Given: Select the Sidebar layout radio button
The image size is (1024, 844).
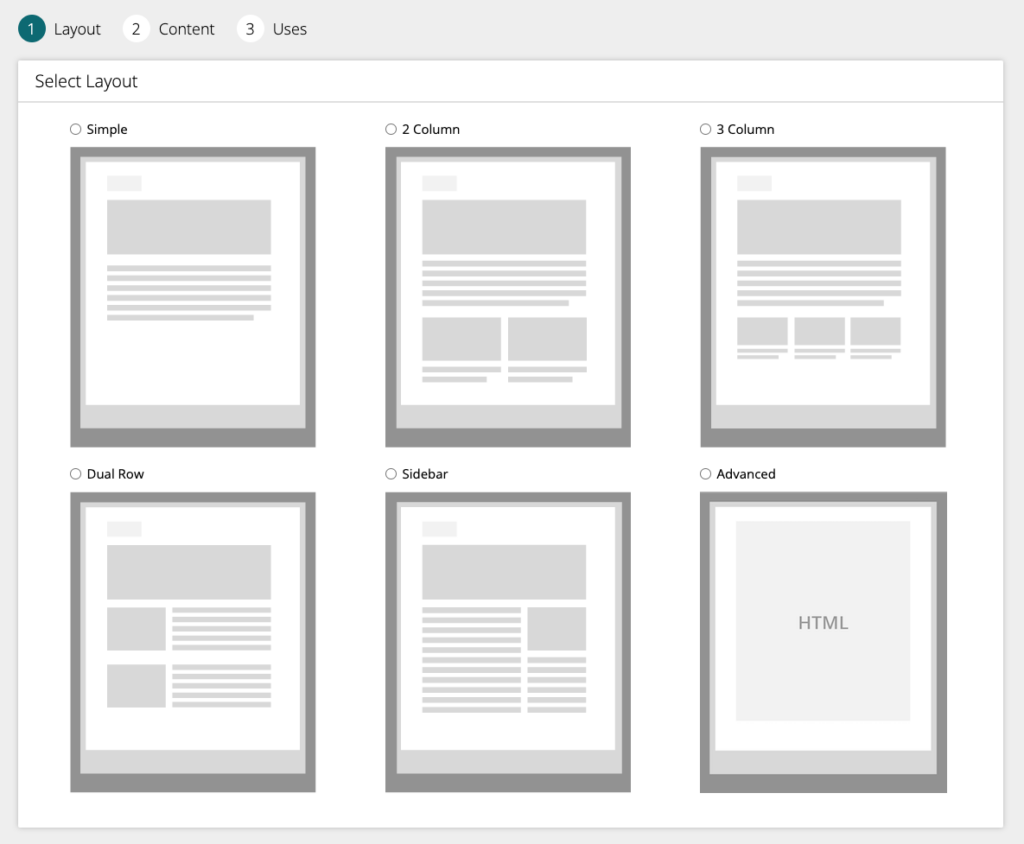Looking at the screenshot, I should (x=391, y=474).
